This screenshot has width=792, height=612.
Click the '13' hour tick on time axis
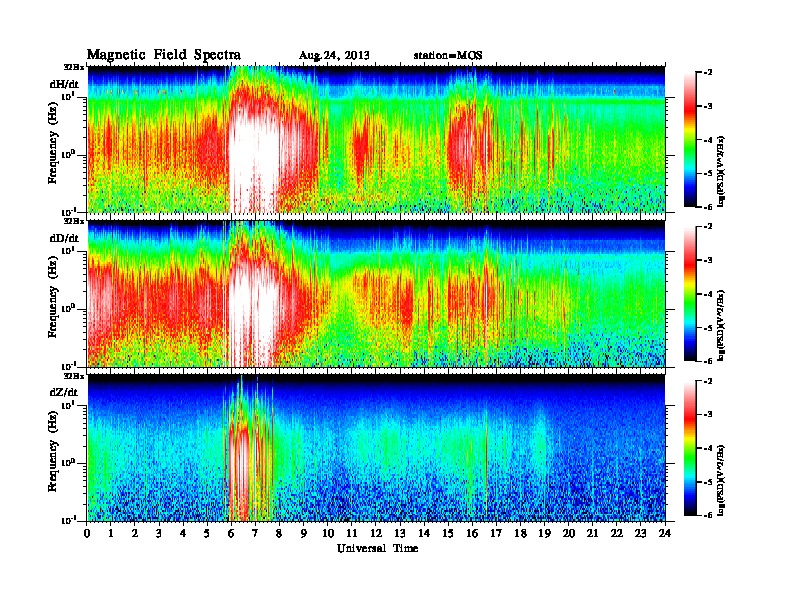click(400, 533)
